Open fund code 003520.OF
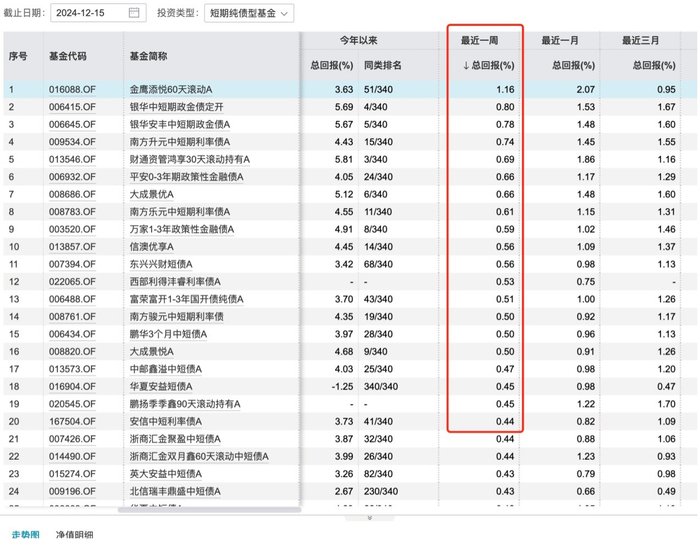Viewport: 700px width, 540px height. pyautogui.click(x=72, y=229)
